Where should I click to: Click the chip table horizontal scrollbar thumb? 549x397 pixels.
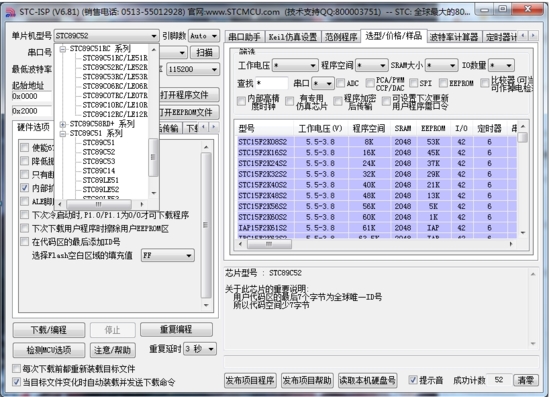(269, 244)
